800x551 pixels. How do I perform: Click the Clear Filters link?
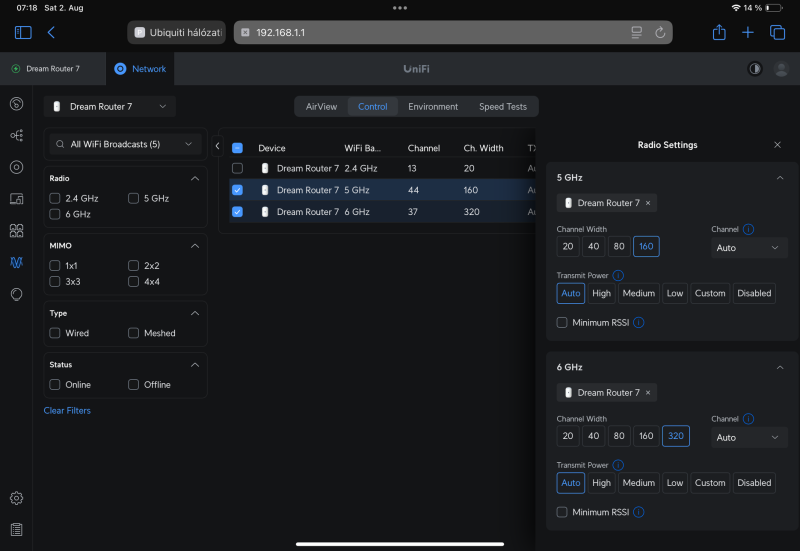tap(67, 410)
